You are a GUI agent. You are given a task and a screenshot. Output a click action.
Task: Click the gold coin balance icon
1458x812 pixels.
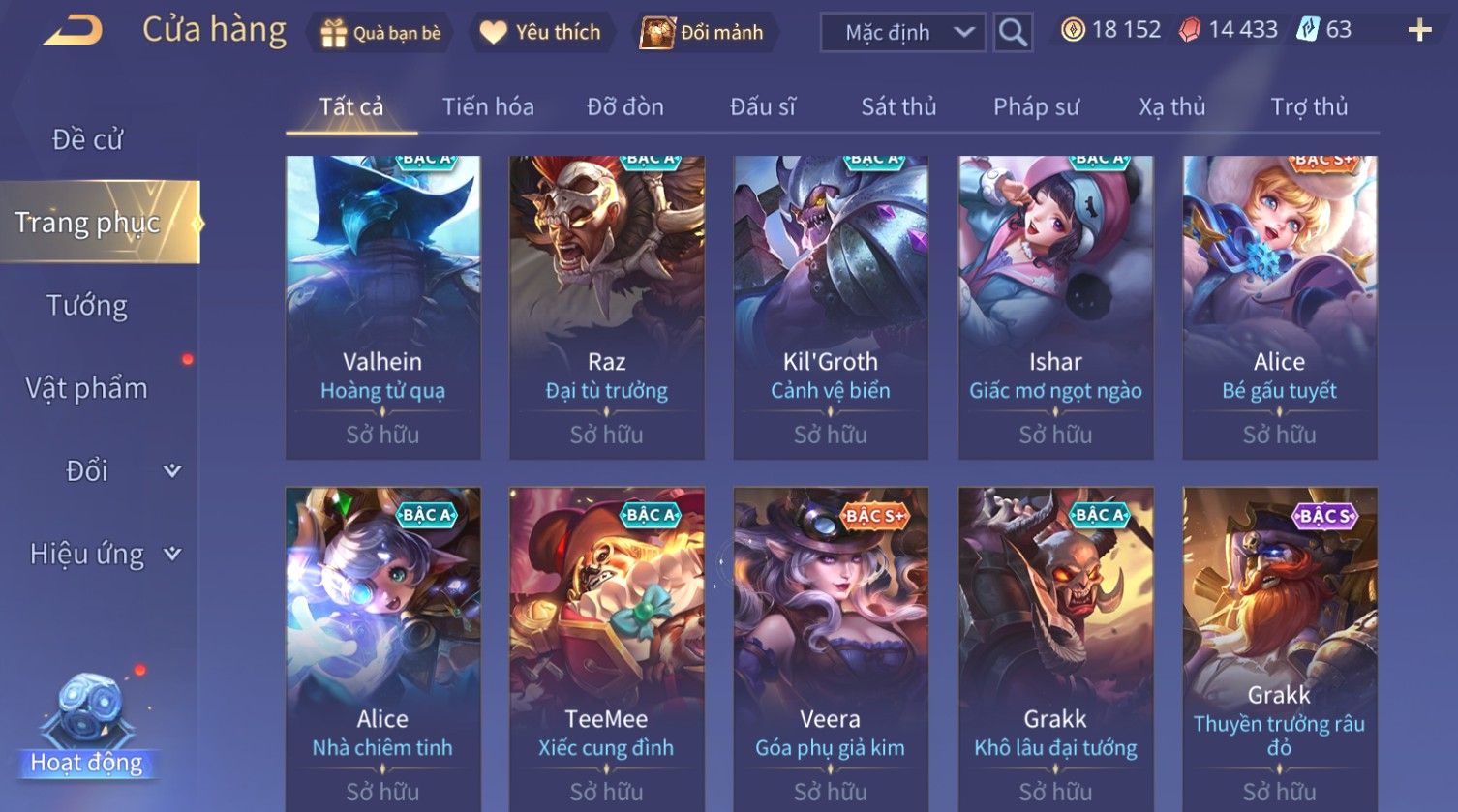(1073, 30)
